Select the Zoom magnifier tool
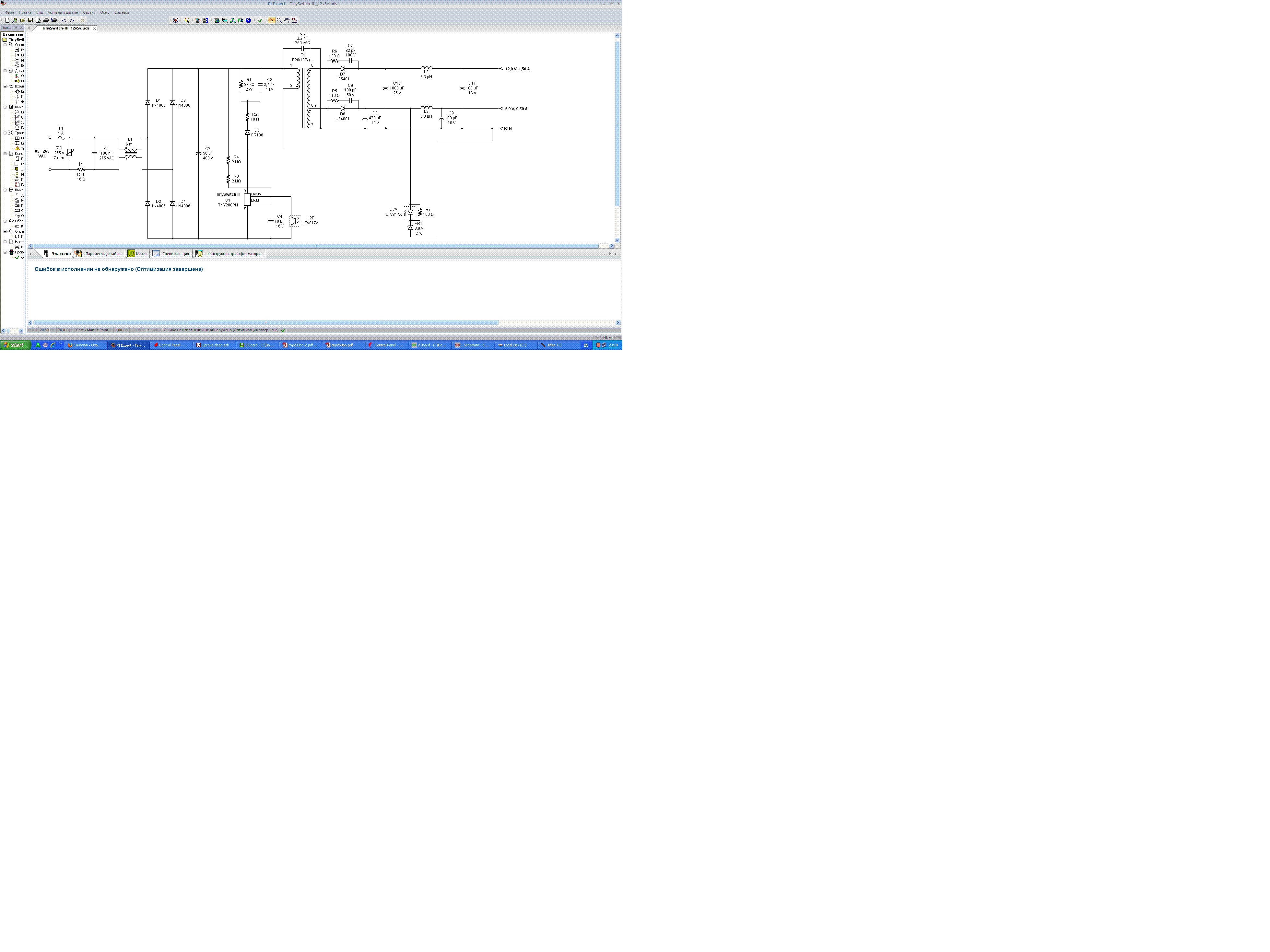Screen dimensions: 1270x952 point(279,20)
